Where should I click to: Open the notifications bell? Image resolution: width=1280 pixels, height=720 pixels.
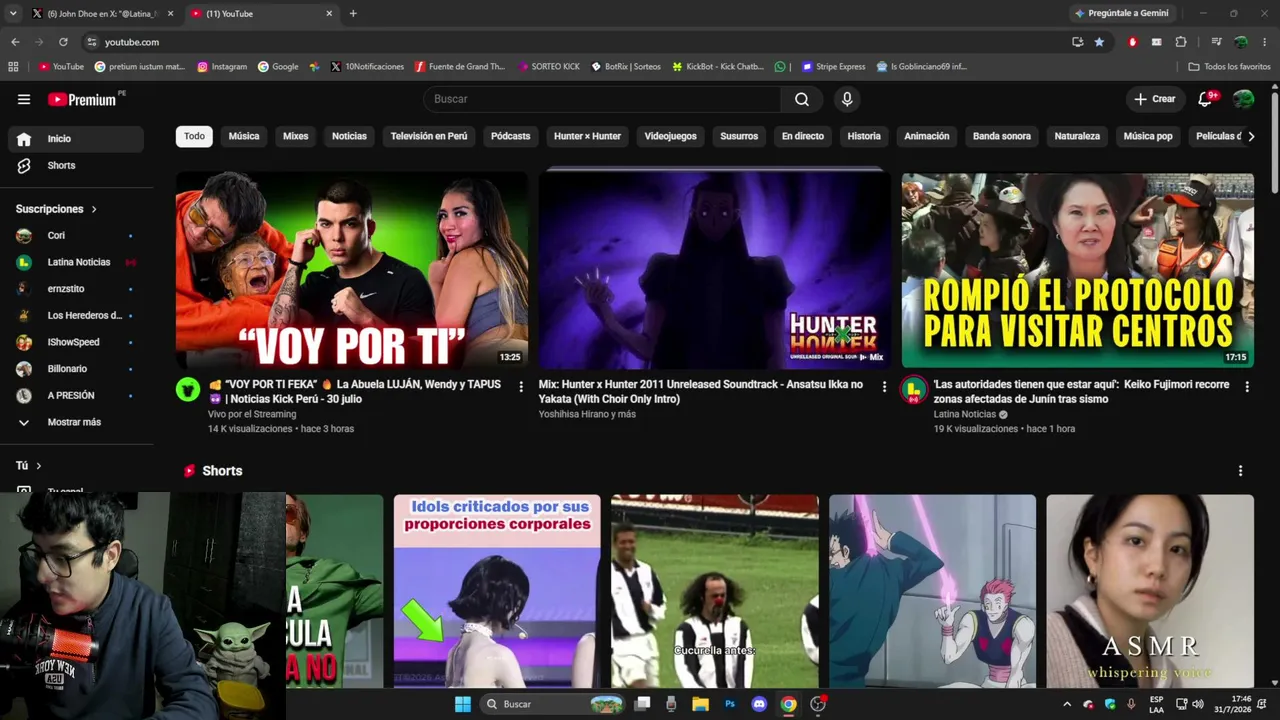click(1206, 99)
